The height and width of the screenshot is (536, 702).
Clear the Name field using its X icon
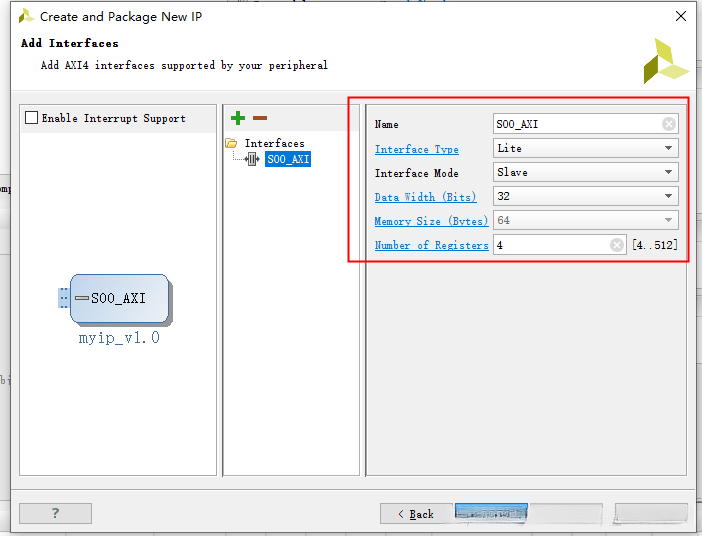[x=668, y=124]
